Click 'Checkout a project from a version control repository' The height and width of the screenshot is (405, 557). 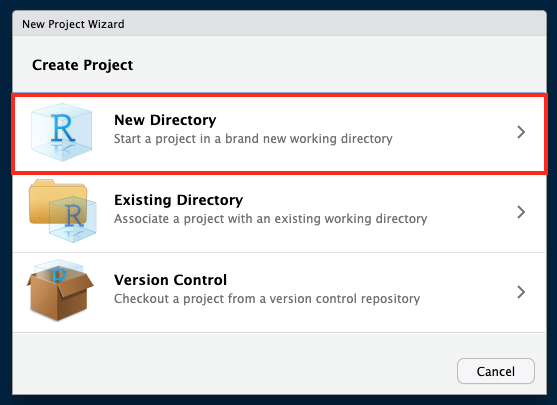tap(267, 298)
